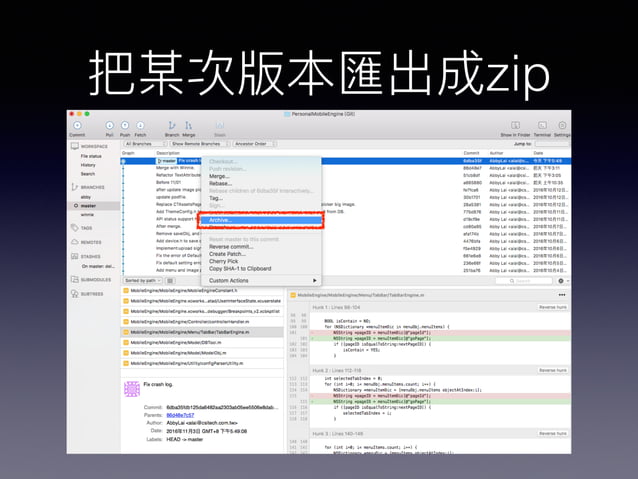Click the TAGS section icon in sidebar
Viewport: 638px width, 479px height.
(74, 228)
